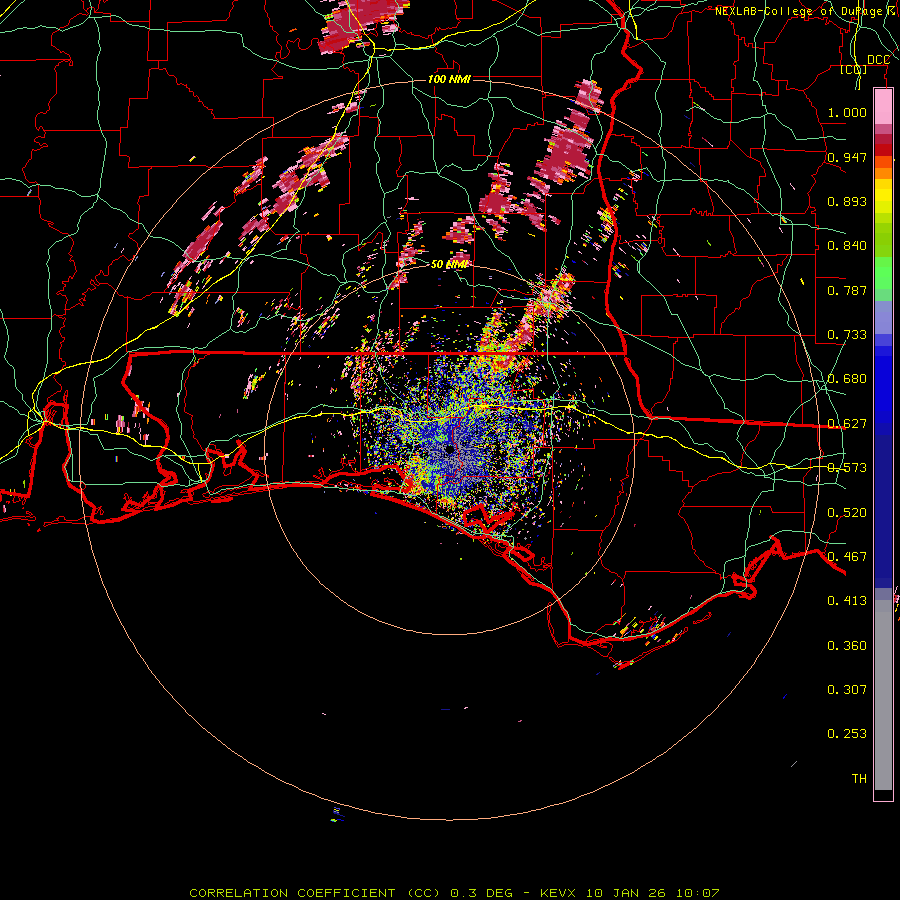Select the 0.520 scale value
Viewport: 900px width, 900px height.
coord(847,513)
